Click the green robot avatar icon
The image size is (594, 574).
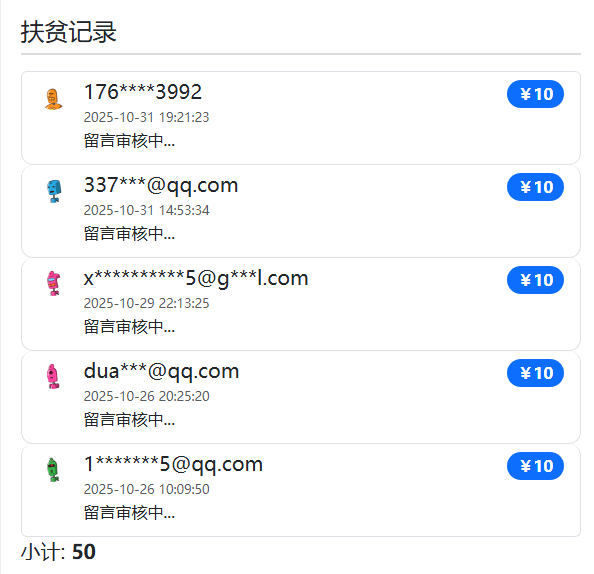[x=53, y=469]
